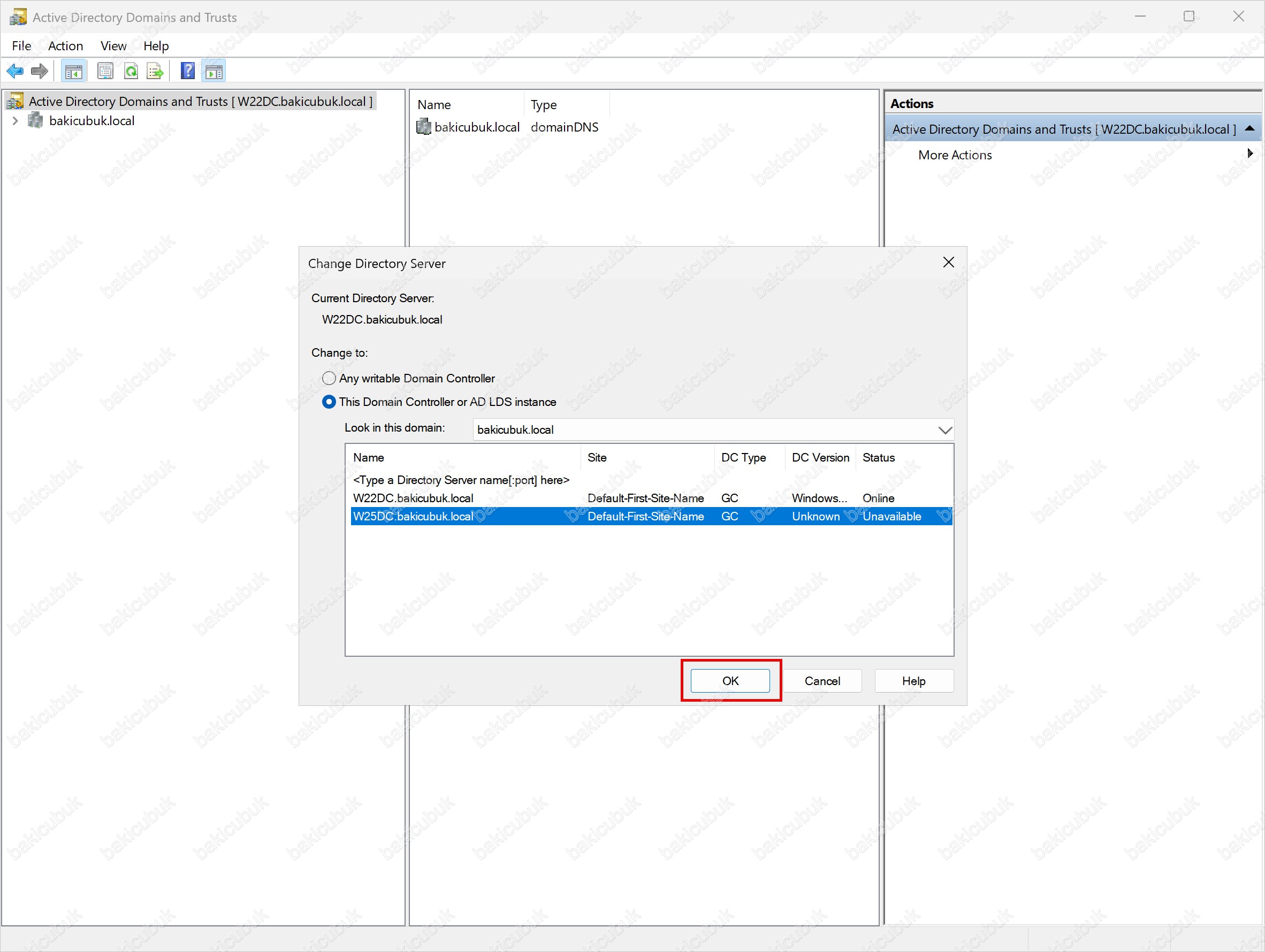The height and width of the screenshot is (952, 1265).
Task: Toggle Show/Hide Action Pane toolbar icon
Action: click(214, 72)
